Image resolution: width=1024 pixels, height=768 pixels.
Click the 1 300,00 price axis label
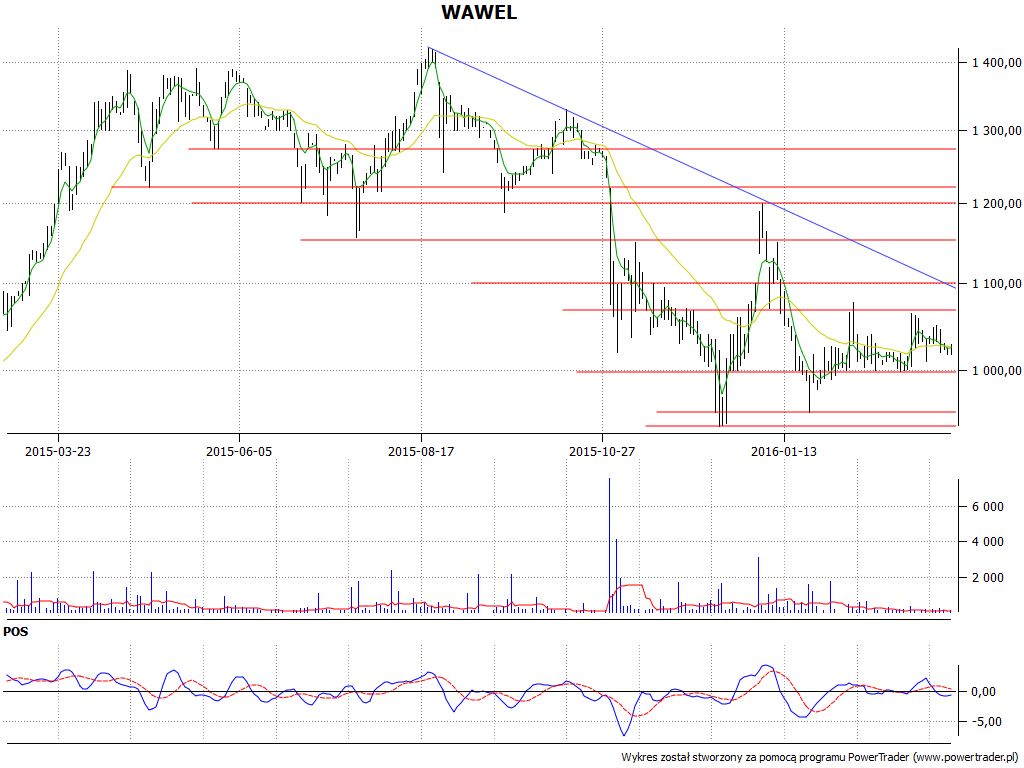coord(996,131)
